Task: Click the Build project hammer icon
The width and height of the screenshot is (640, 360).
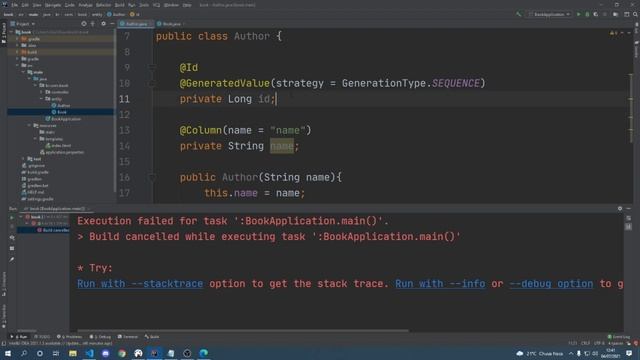Action: (x=518, y=14)
